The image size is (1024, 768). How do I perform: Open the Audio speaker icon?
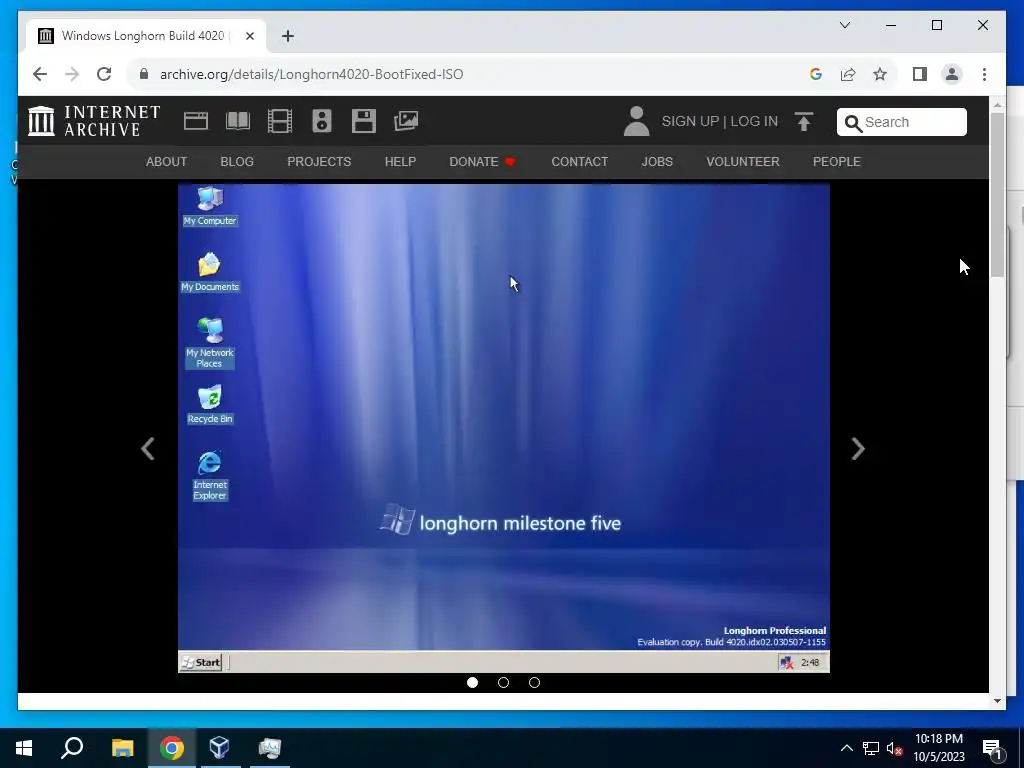[x=322, y=121]
